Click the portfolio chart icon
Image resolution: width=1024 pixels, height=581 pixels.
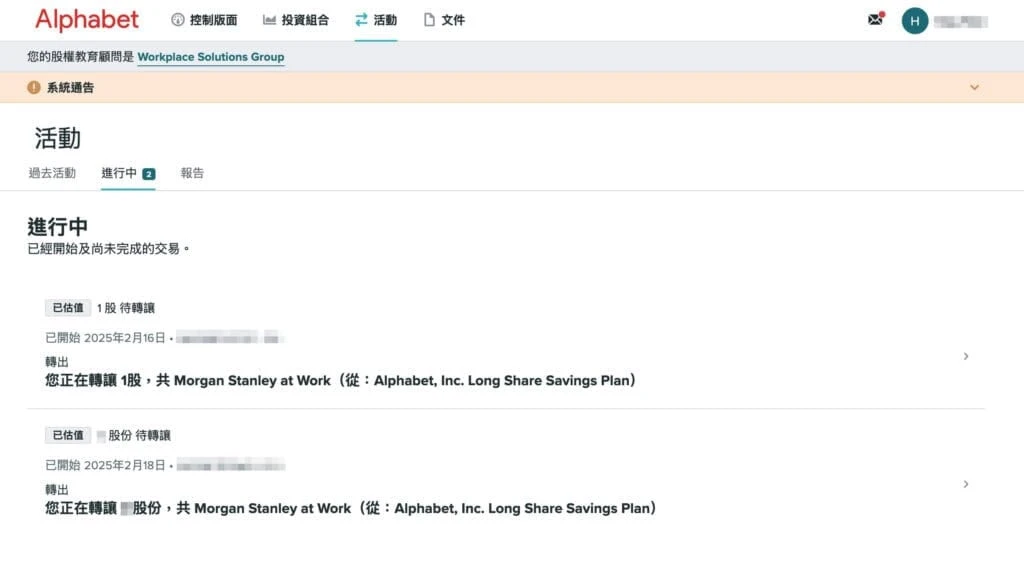point(269,20)
